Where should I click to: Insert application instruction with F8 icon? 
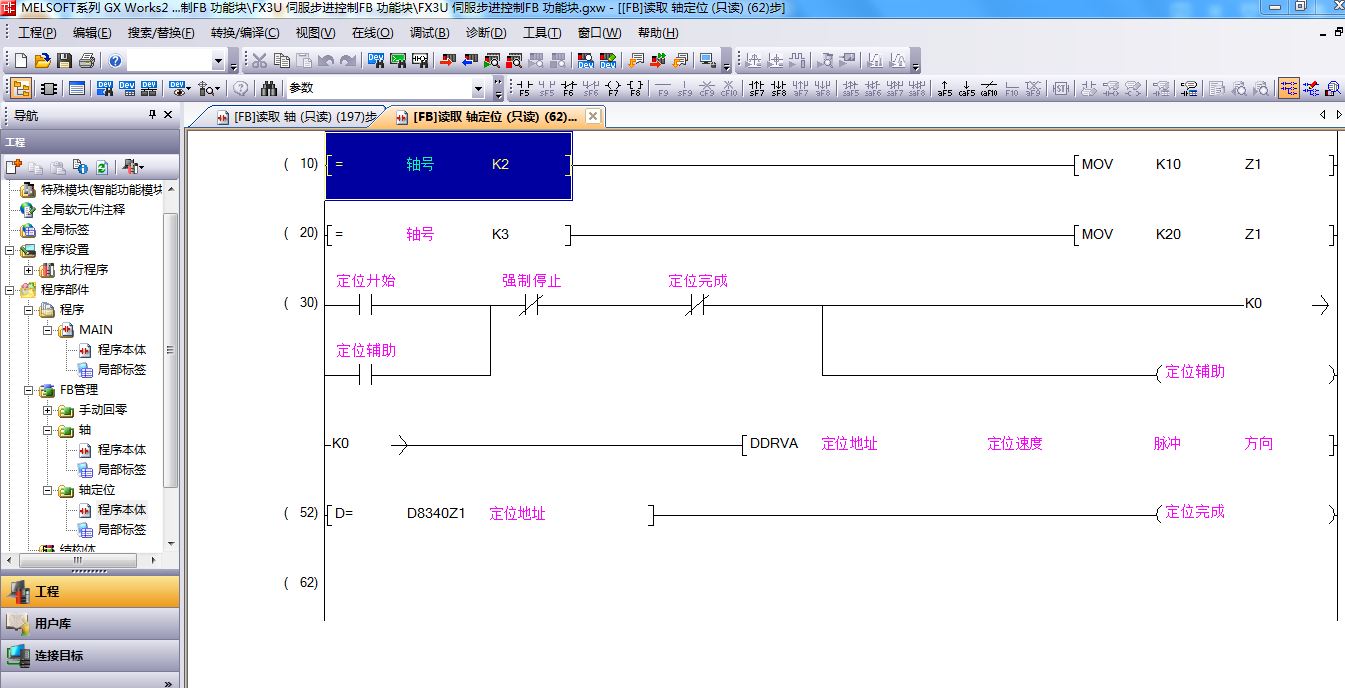(x=635, y=88)
